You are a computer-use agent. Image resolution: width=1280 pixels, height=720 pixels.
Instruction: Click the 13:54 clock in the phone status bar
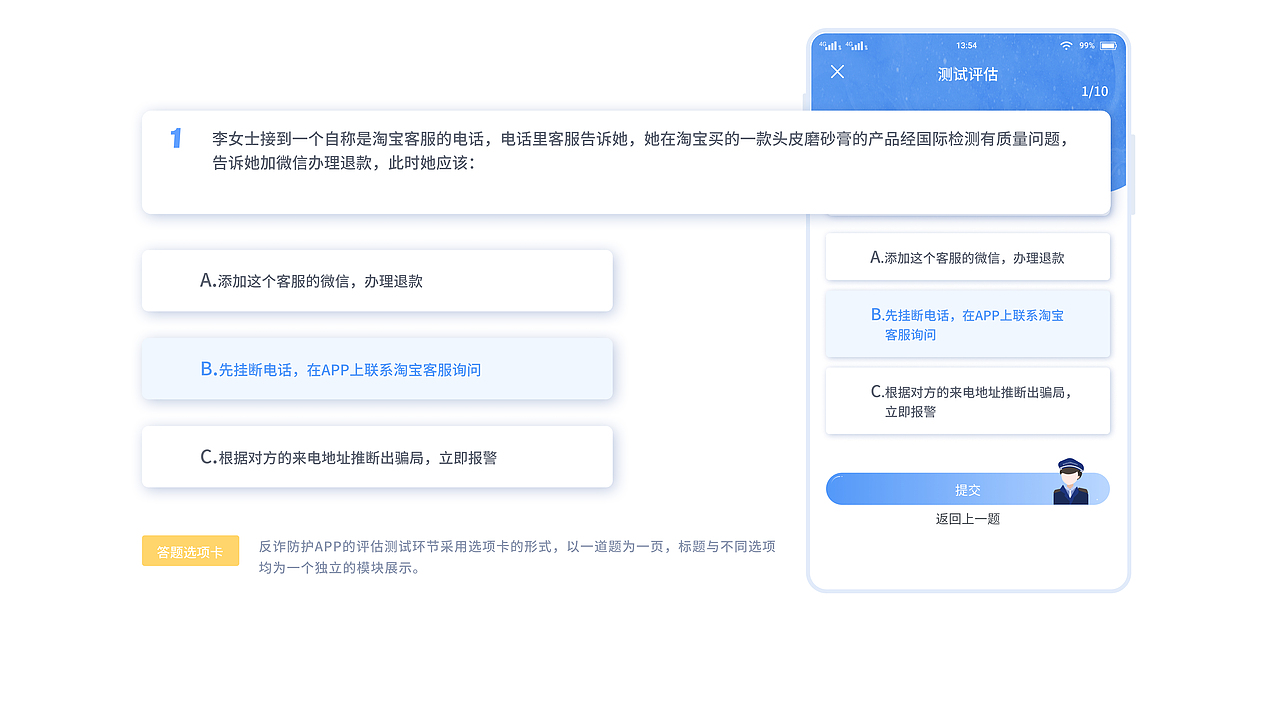click(x=967, y=45)
